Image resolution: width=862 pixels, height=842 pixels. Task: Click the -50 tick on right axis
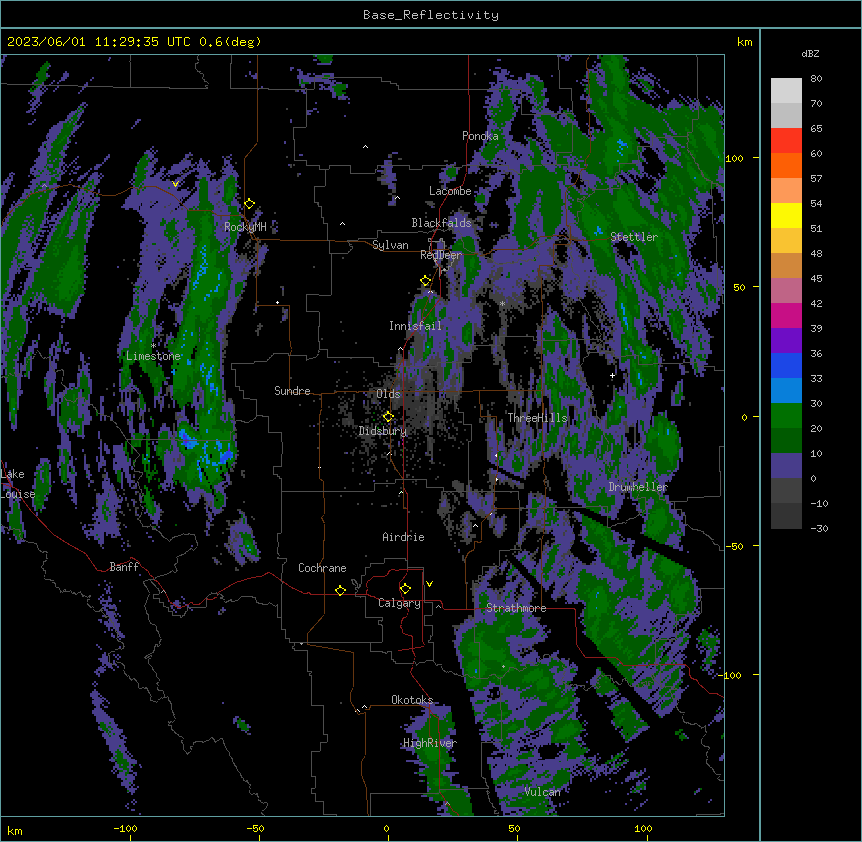(x=734, y=546)
